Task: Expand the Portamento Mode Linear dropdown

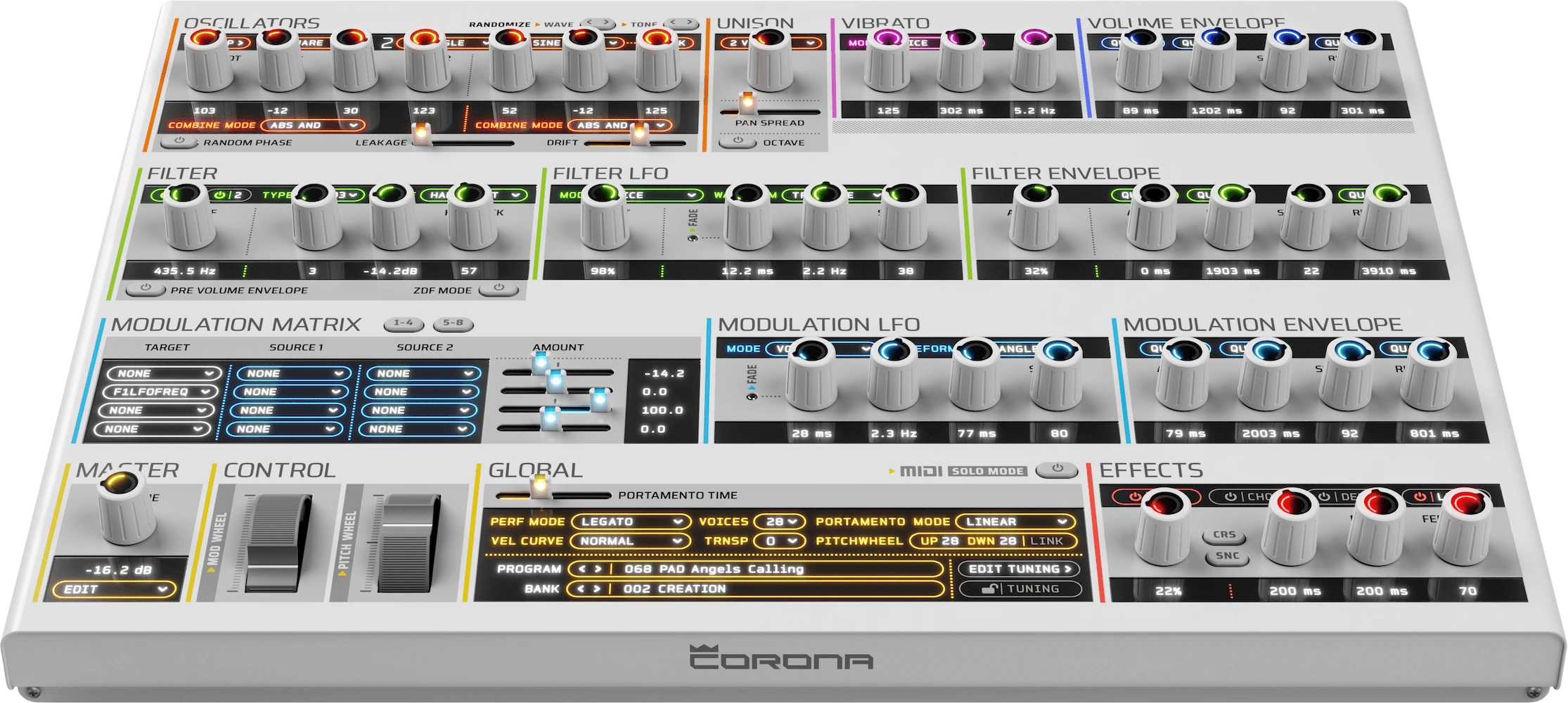Action: pos(1015,522)
